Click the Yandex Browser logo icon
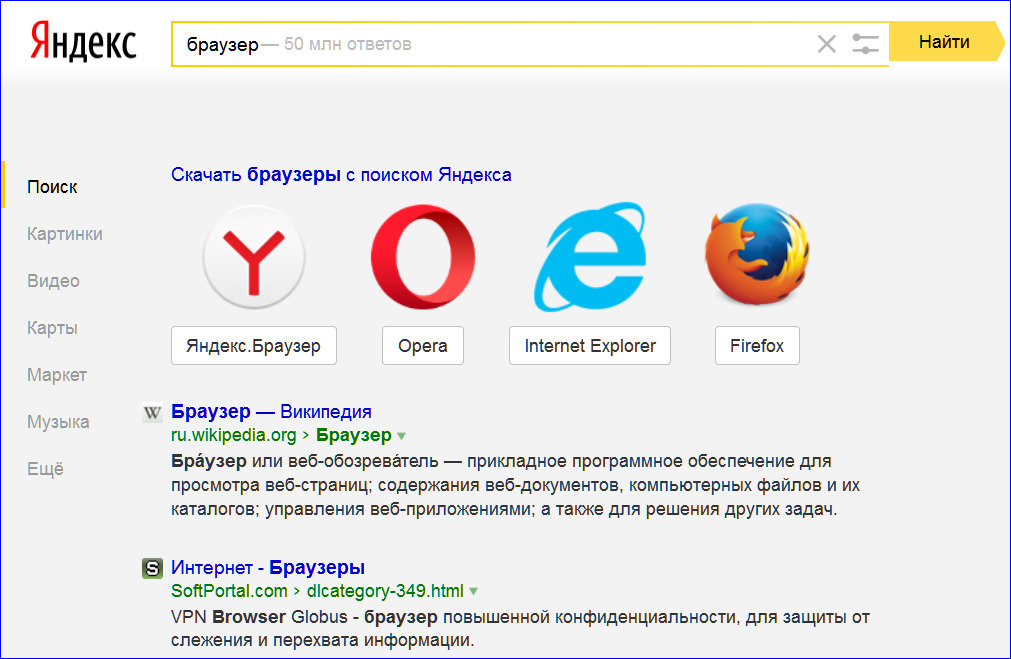The image size is (1011, 659). point(253,257)
